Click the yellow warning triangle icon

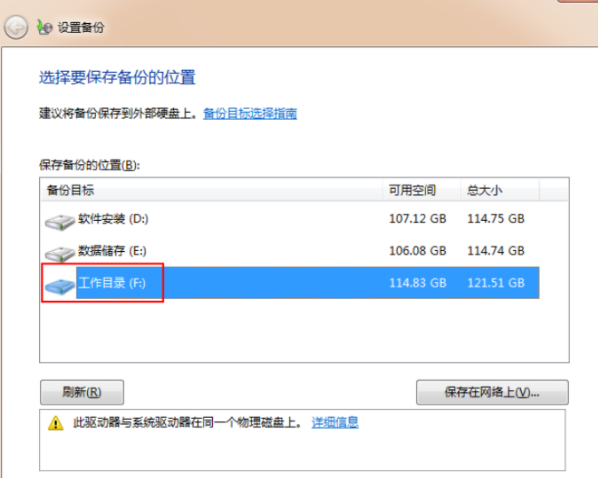56,423
